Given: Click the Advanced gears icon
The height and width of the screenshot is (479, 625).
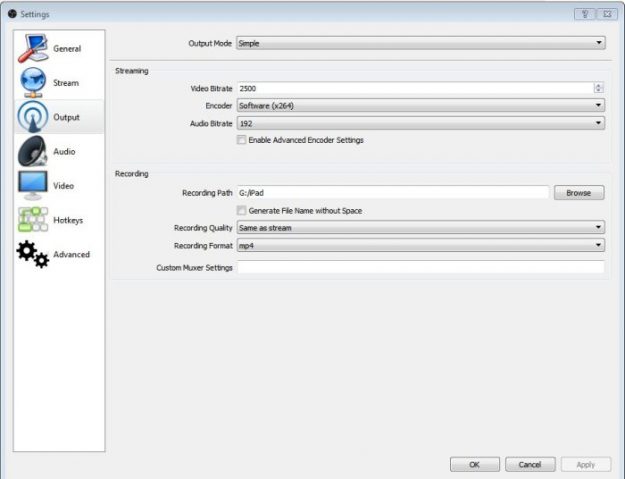Looking at the screenshot, I should (33, 254).
